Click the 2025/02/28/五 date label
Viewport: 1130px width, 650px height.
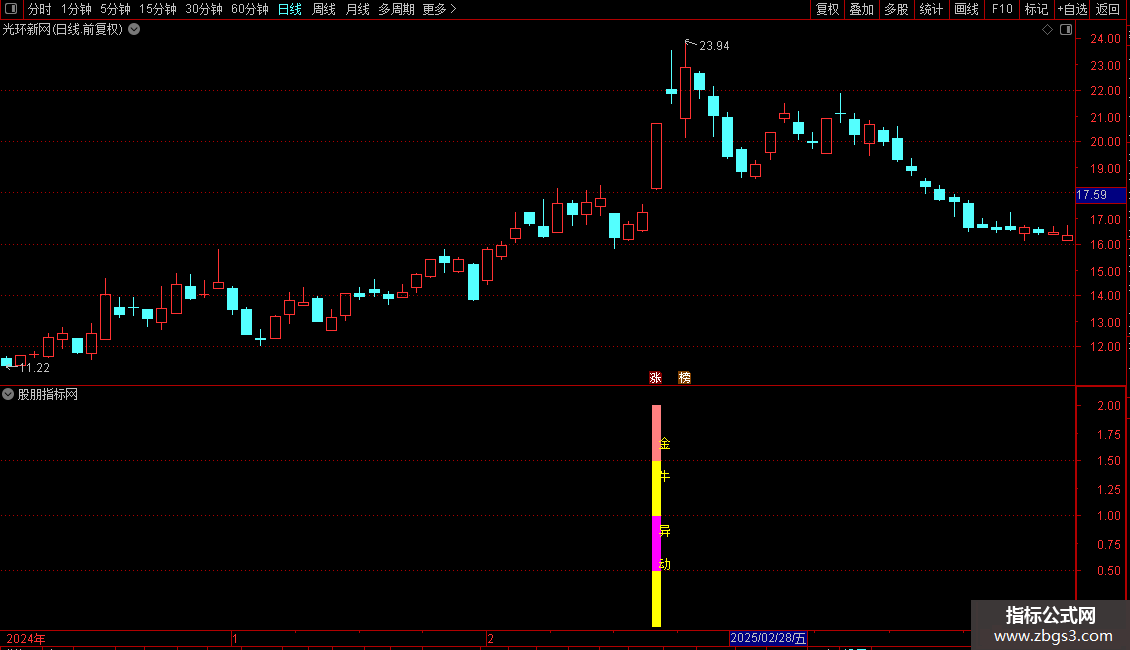(x=768, y=638)
